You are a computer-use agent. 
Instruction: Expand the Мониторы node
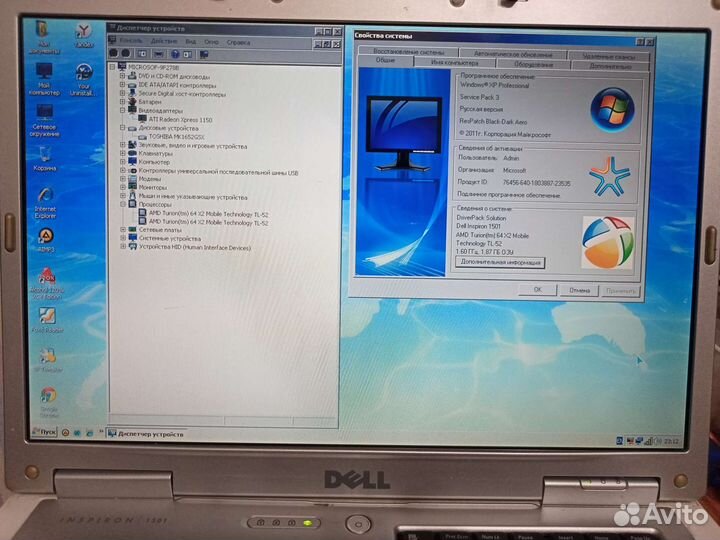[123, 187]
